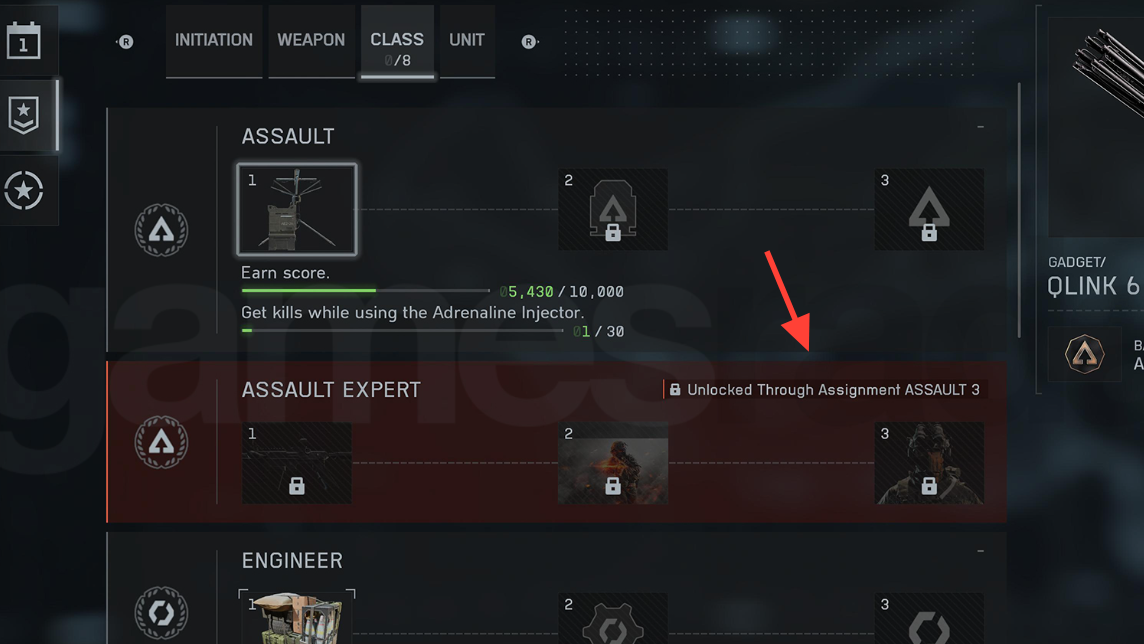This screenshot has width=1144, height=644.
Task: Open the Unit tab
Action: (467, 41)
